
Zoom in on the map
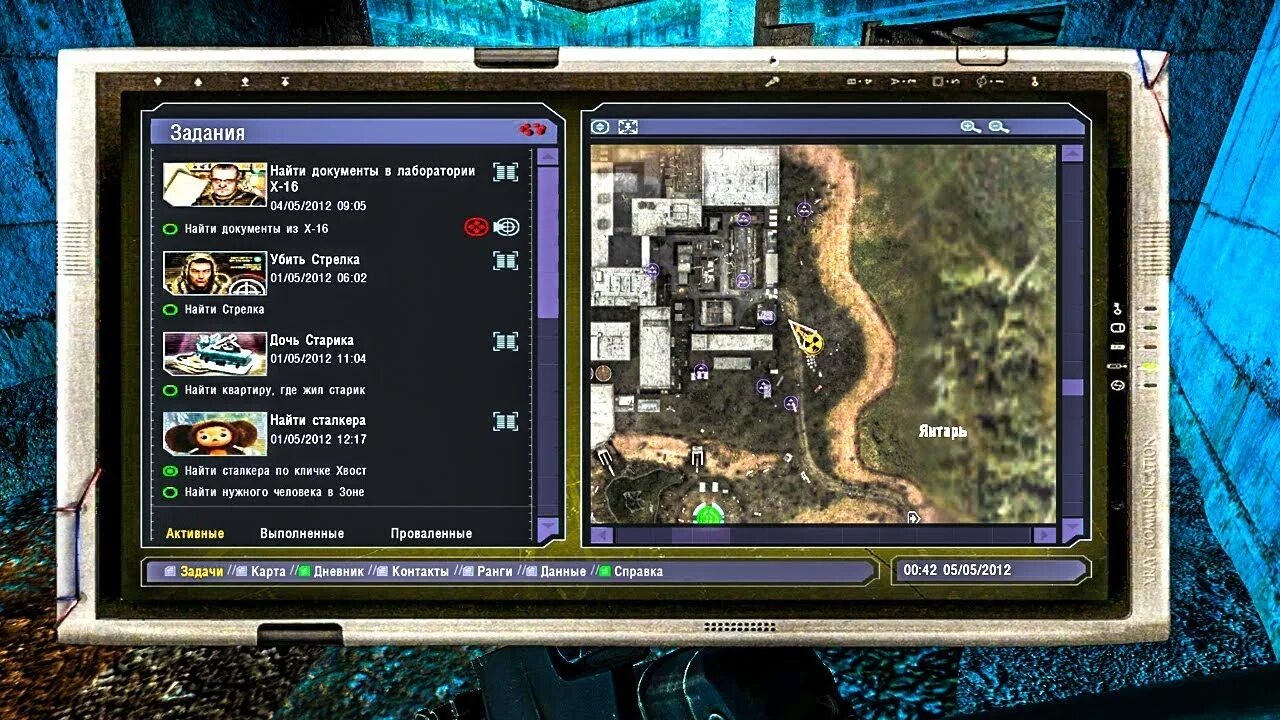tap(970, 127)
